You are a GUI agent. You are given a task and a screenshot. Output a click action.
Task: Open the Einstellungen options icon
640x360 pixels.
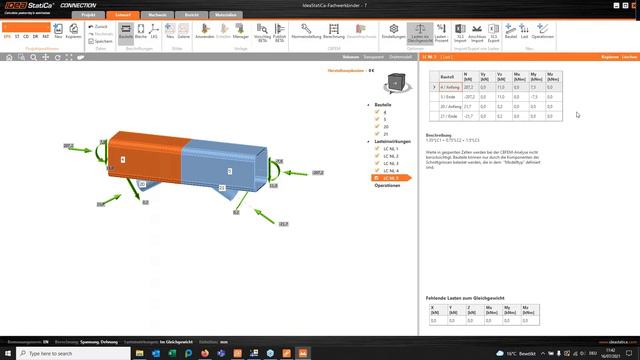click(393, 31)
